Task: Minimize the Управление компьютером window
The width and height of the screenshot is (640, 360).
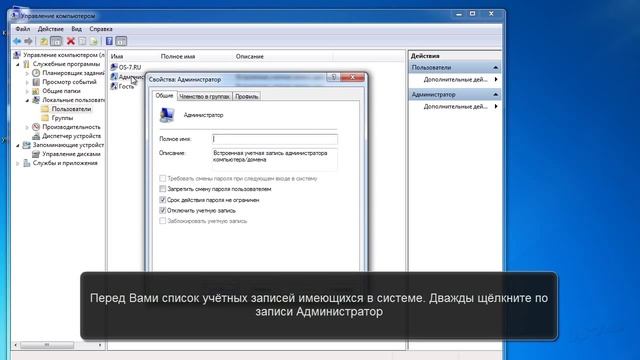Action: pyautogui.click(x=459, y=14)
